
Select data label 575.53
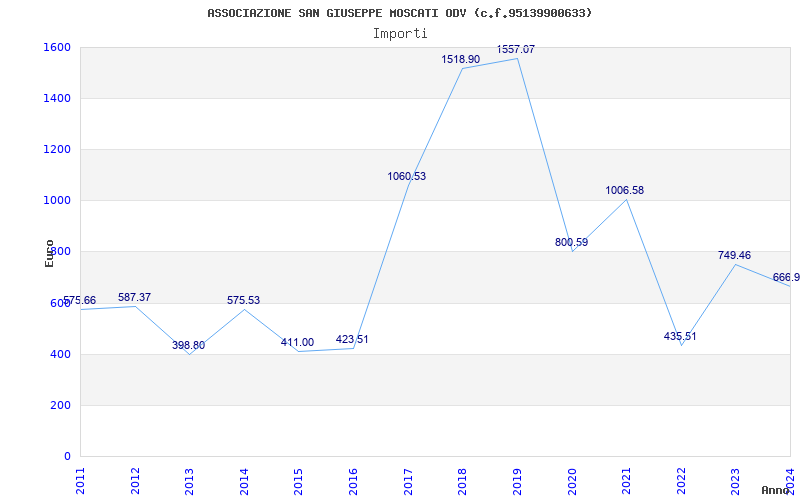[243, 301]
